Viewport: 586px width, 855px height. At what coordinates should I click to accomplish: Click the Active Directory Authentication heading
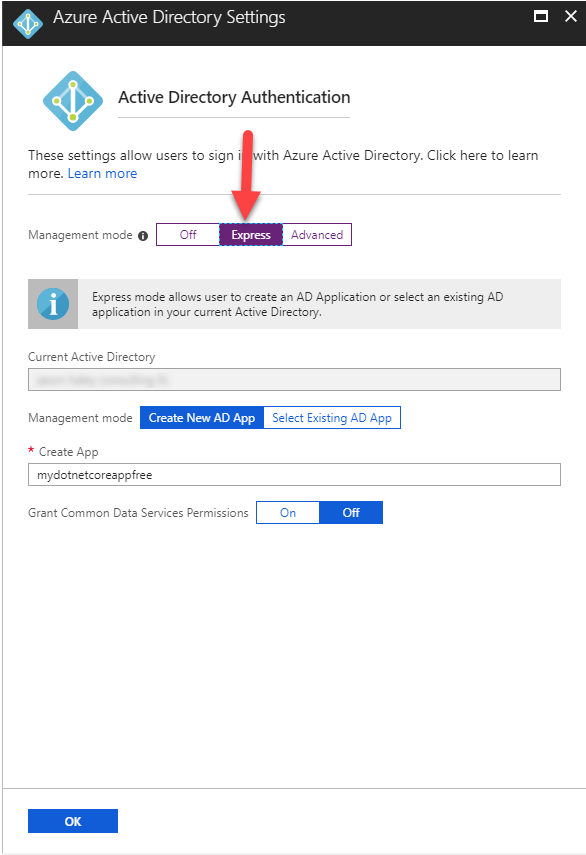click(x=234, y=97)
